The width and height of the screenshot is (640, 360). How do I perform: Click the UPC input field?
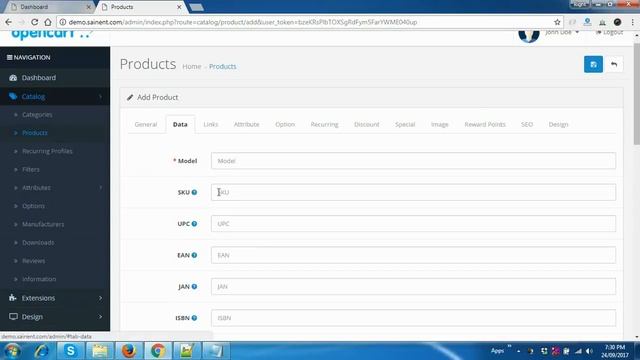tap(413, 224)
